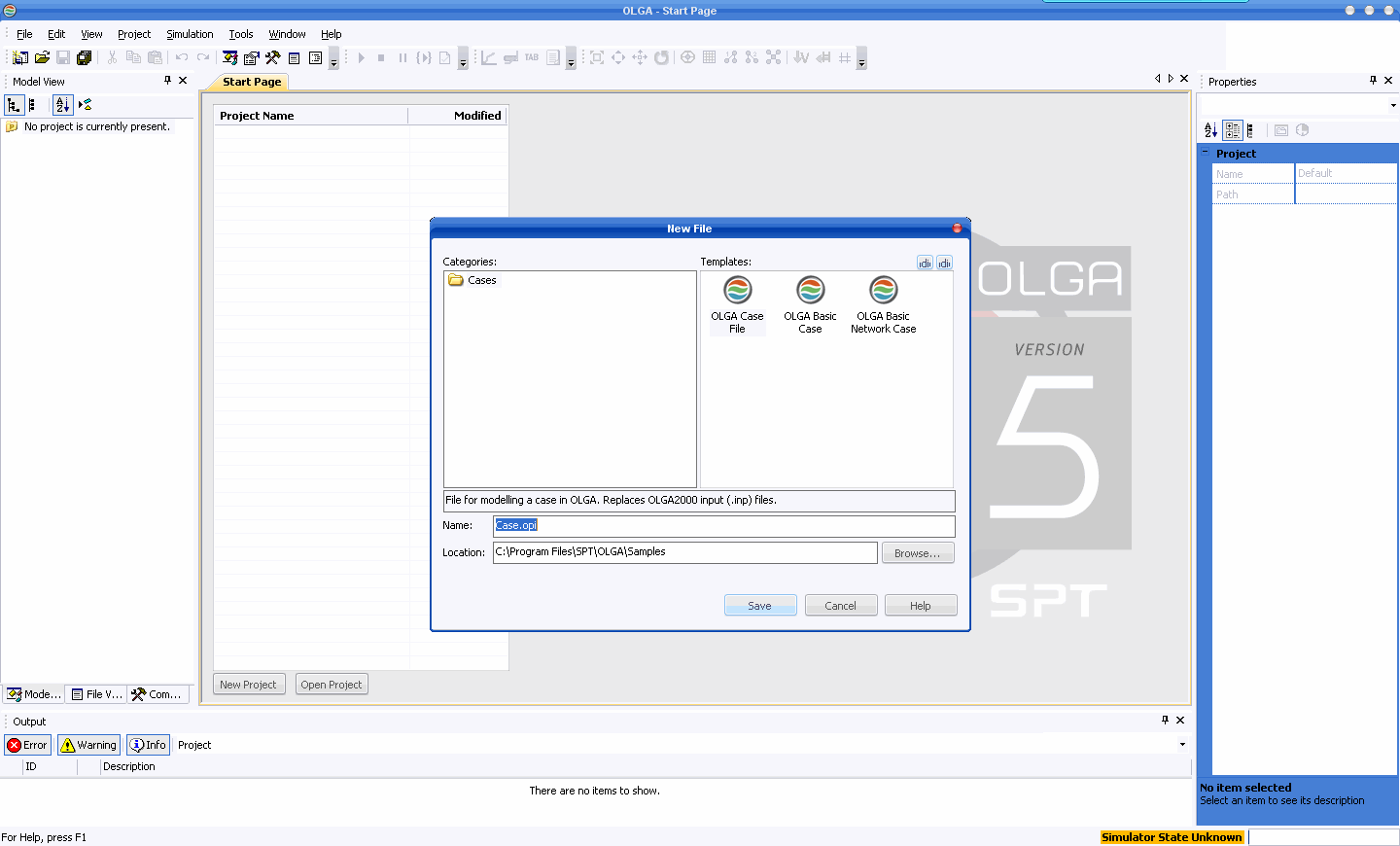Click the Copy toolbar icon

133,58
